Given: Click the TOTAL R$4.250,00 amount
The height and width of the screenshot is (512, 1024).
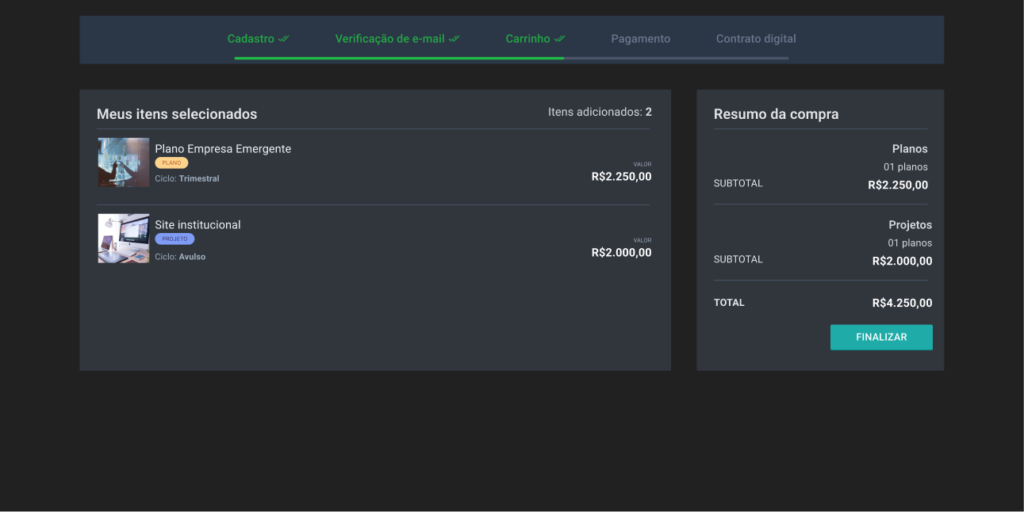Looking at the screenshot, I should (902, 303).
